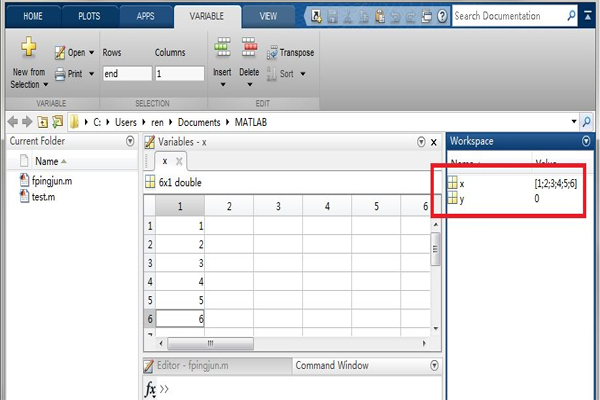Screen dimensions: 600x400
Task: Expand the Sort dropdown arrow
Action: 303,73
